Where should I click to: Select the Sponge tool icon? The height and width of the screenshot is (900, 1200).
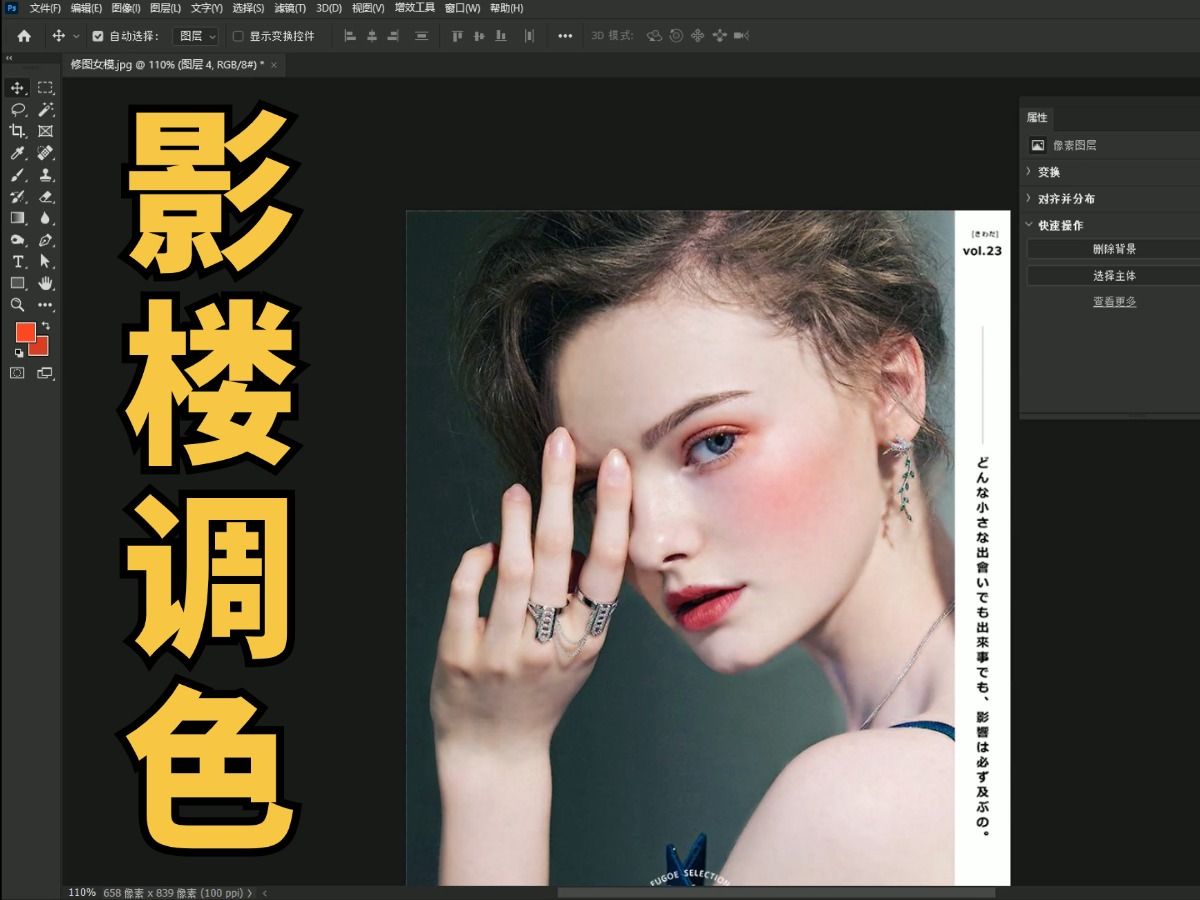pyautogui.click(x=17, y=240)
